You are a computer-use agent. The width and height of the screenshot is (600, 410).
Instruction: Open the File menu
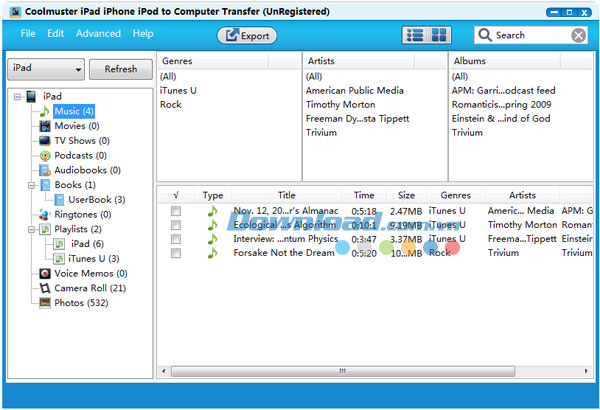pyautogui.click(x=28, y=33)
